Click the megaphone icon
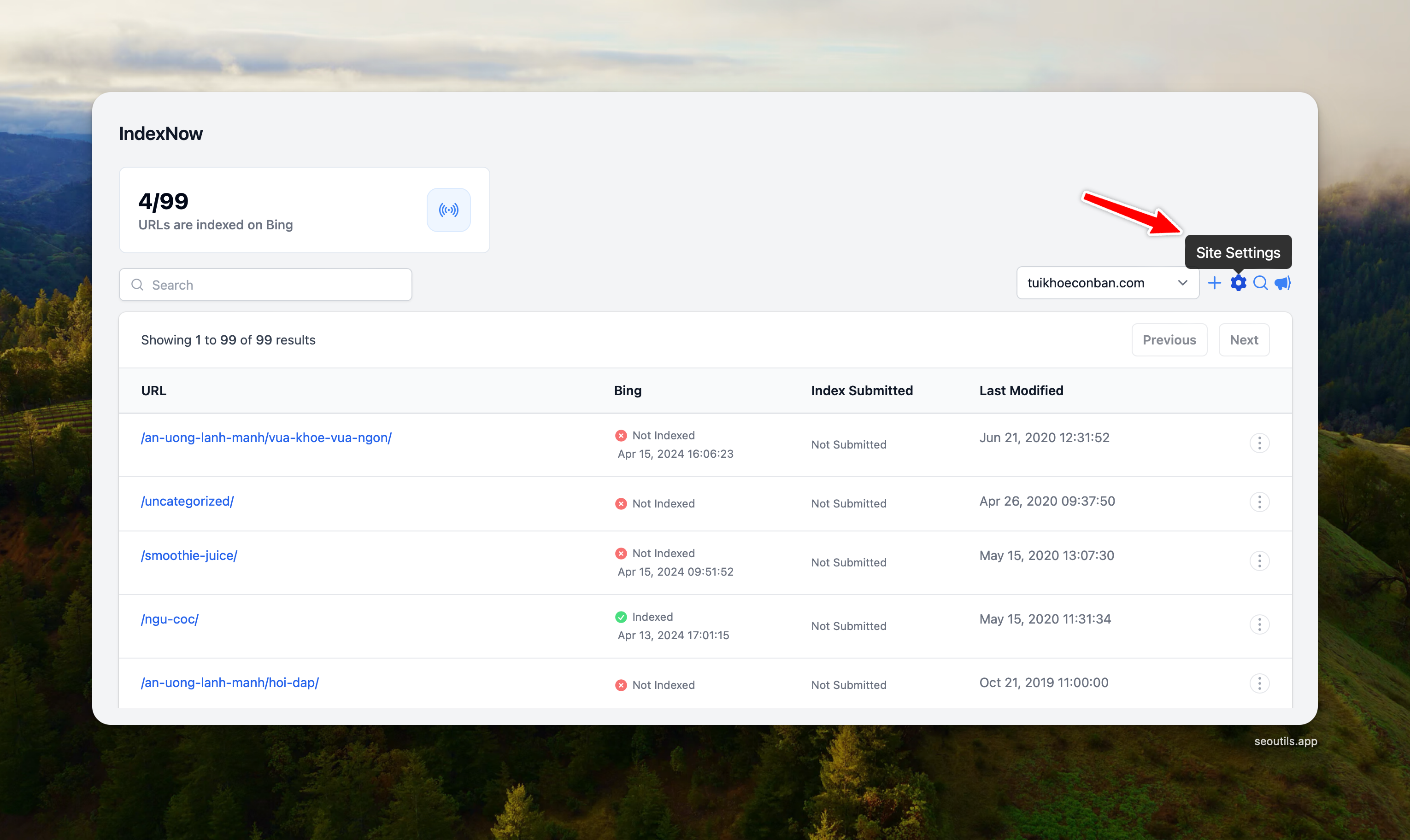This screenshot has width=1410, height=840. coord(1282,283)
